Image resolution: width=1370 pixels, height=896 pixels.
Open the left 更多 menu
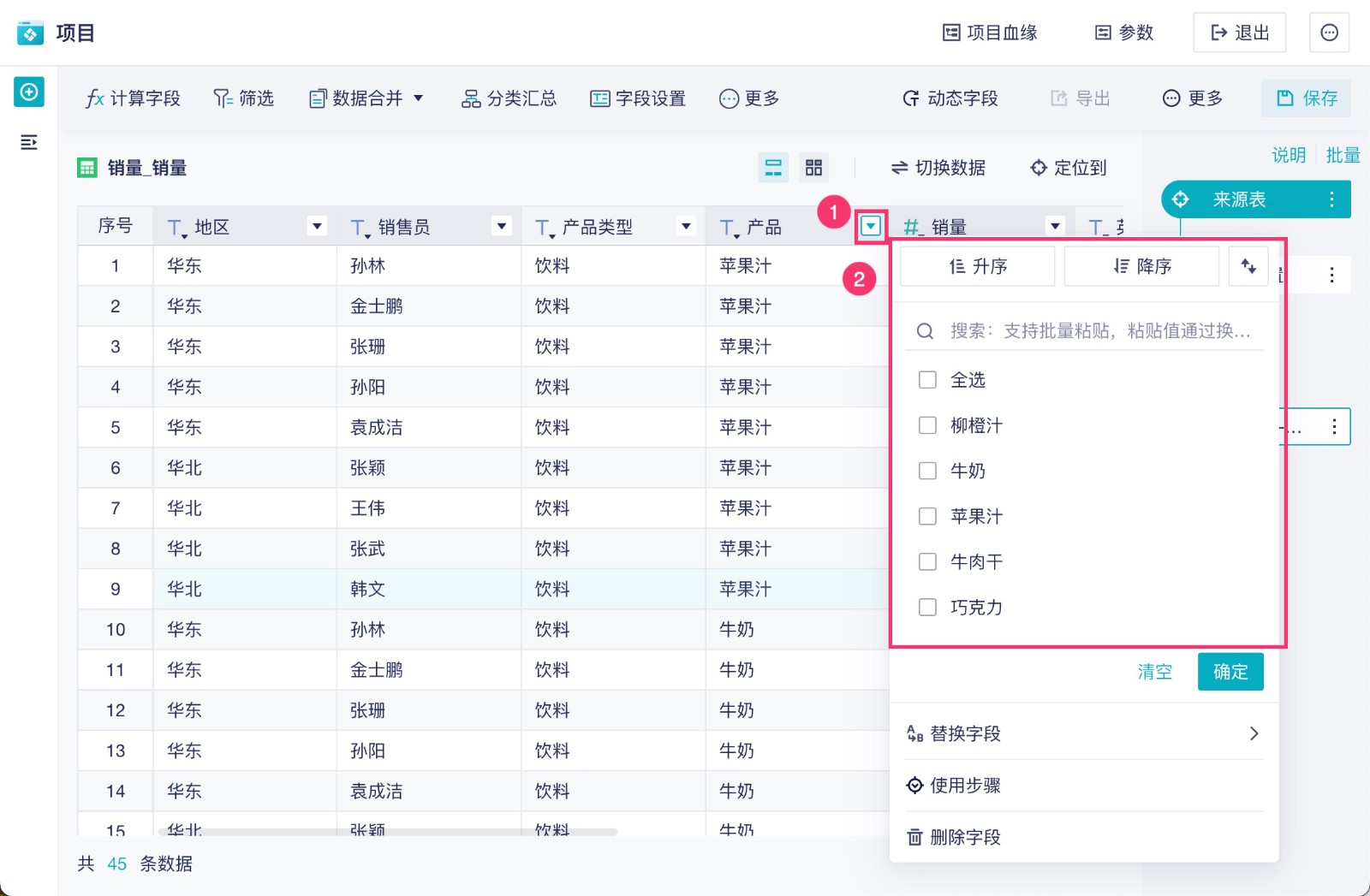[749, 98]
